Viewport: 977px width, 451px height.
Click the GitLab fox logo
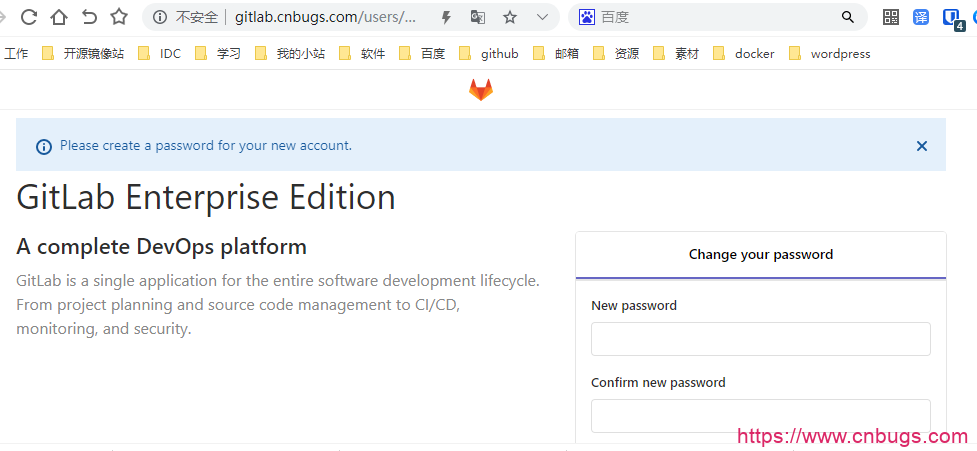point(481,90)
